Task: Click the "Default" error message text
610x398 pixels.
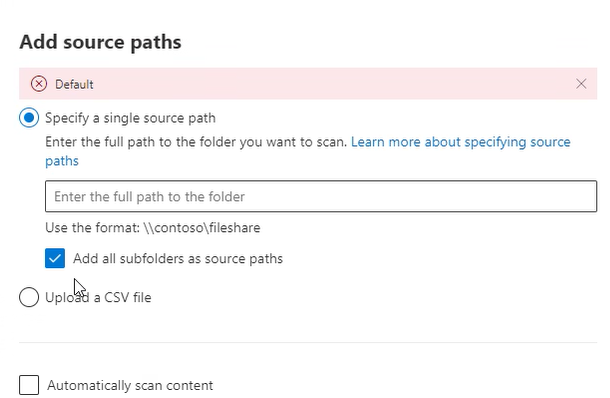Action: 74,84
